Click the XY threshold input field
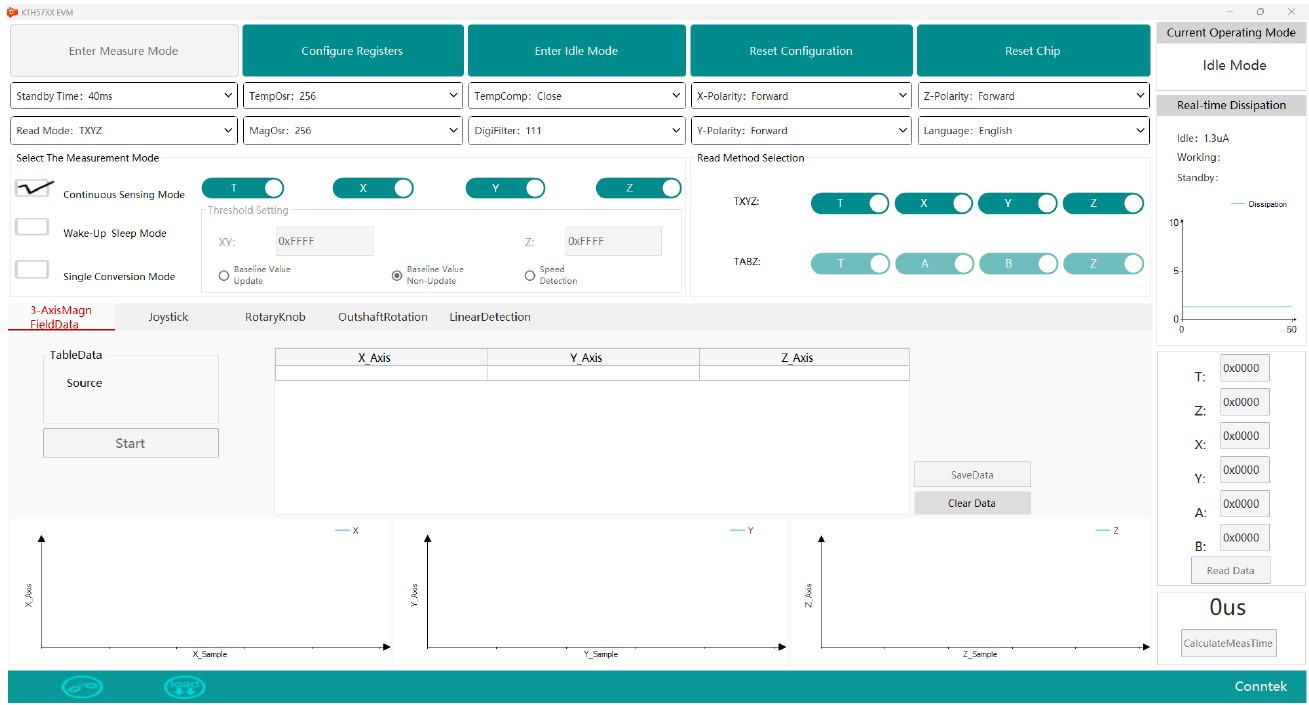The height and width of the screenshot is (705, 1309). (324, 241)
